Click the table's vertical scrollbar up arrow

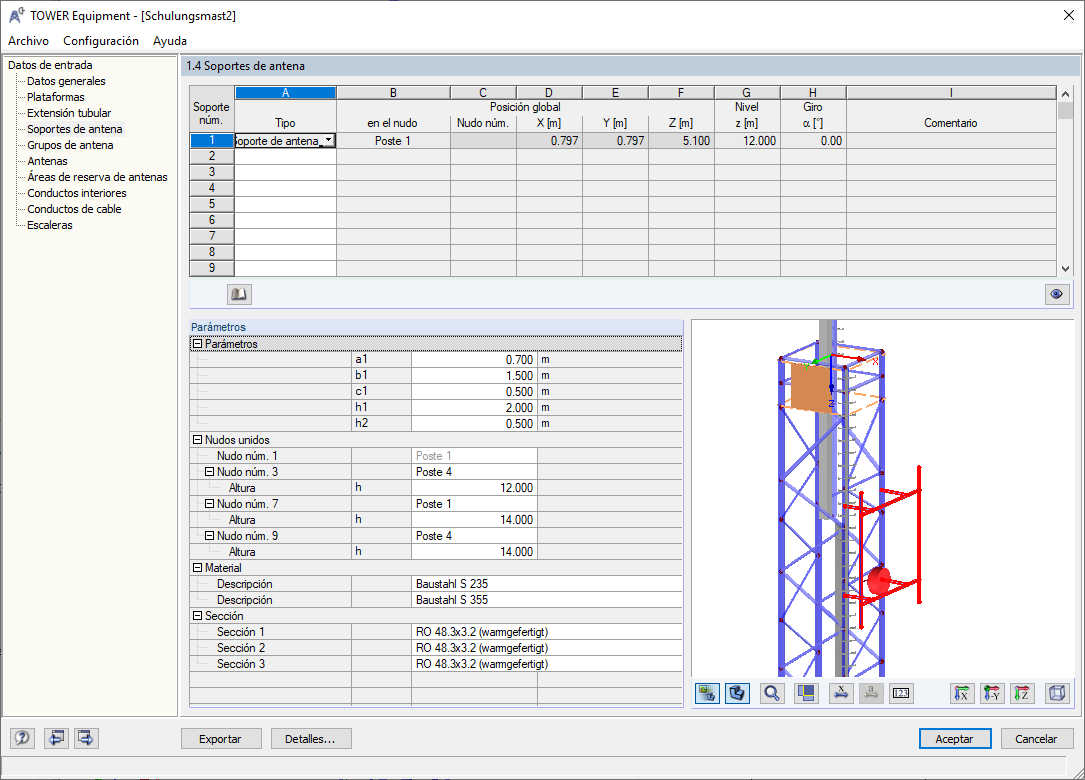point(1065,93)
